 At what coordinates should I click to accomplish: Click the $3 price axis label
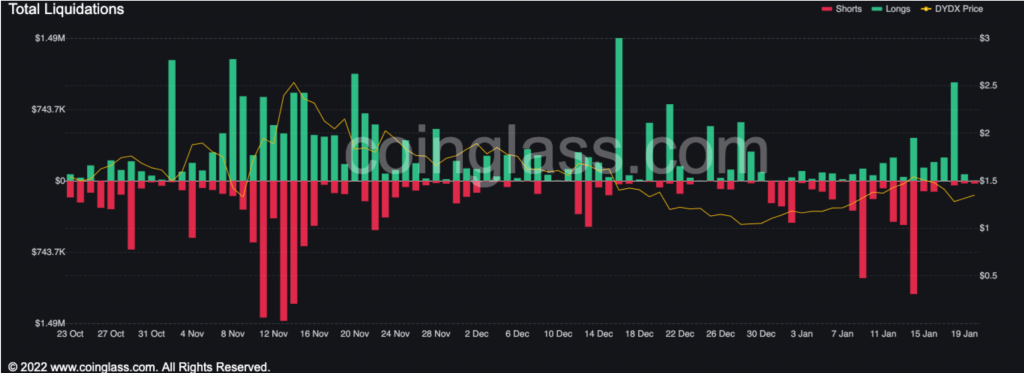[986, 39]
